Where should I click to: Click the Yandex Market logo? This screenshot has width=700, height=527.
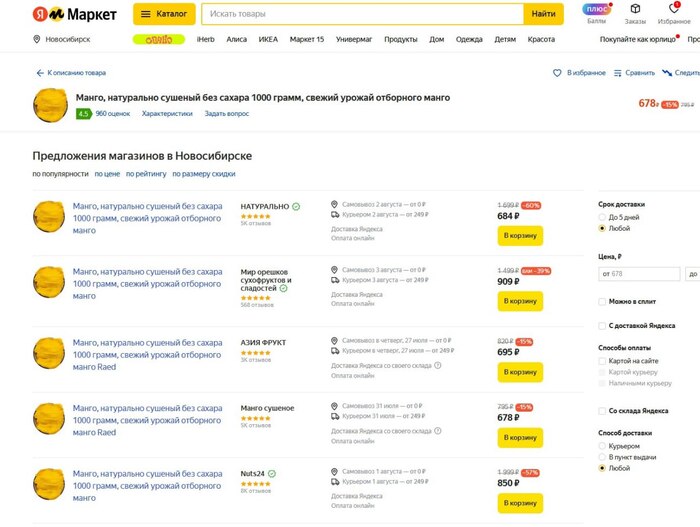(x=73, y=14)
